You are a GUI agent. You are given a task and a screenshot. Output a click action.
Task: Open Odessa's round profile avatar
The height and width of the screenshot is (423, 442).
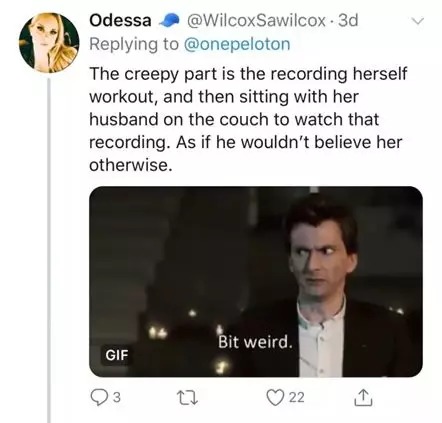click(x=49, y=42)
